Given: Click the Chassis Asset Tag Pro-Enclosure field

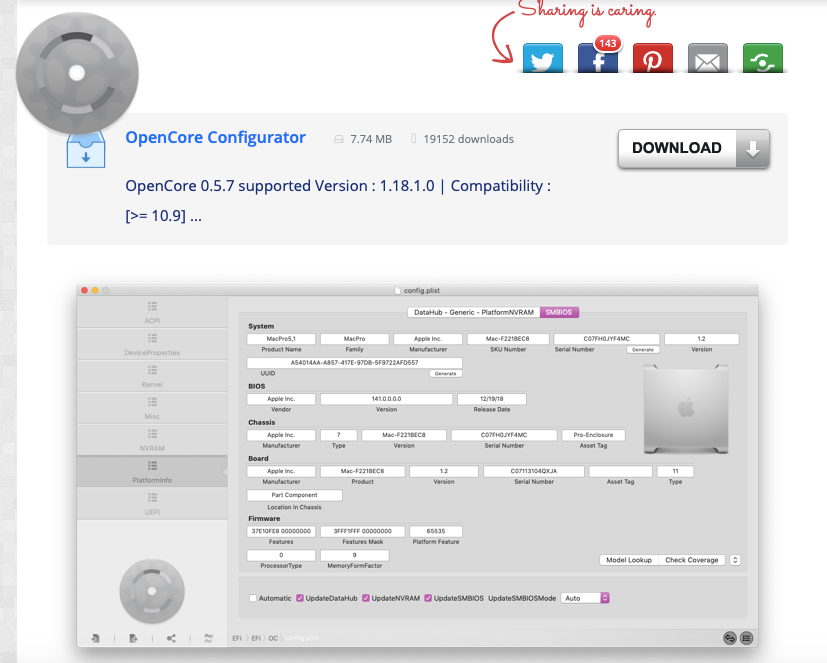Looking at the screenshot, I should point(593,435).
